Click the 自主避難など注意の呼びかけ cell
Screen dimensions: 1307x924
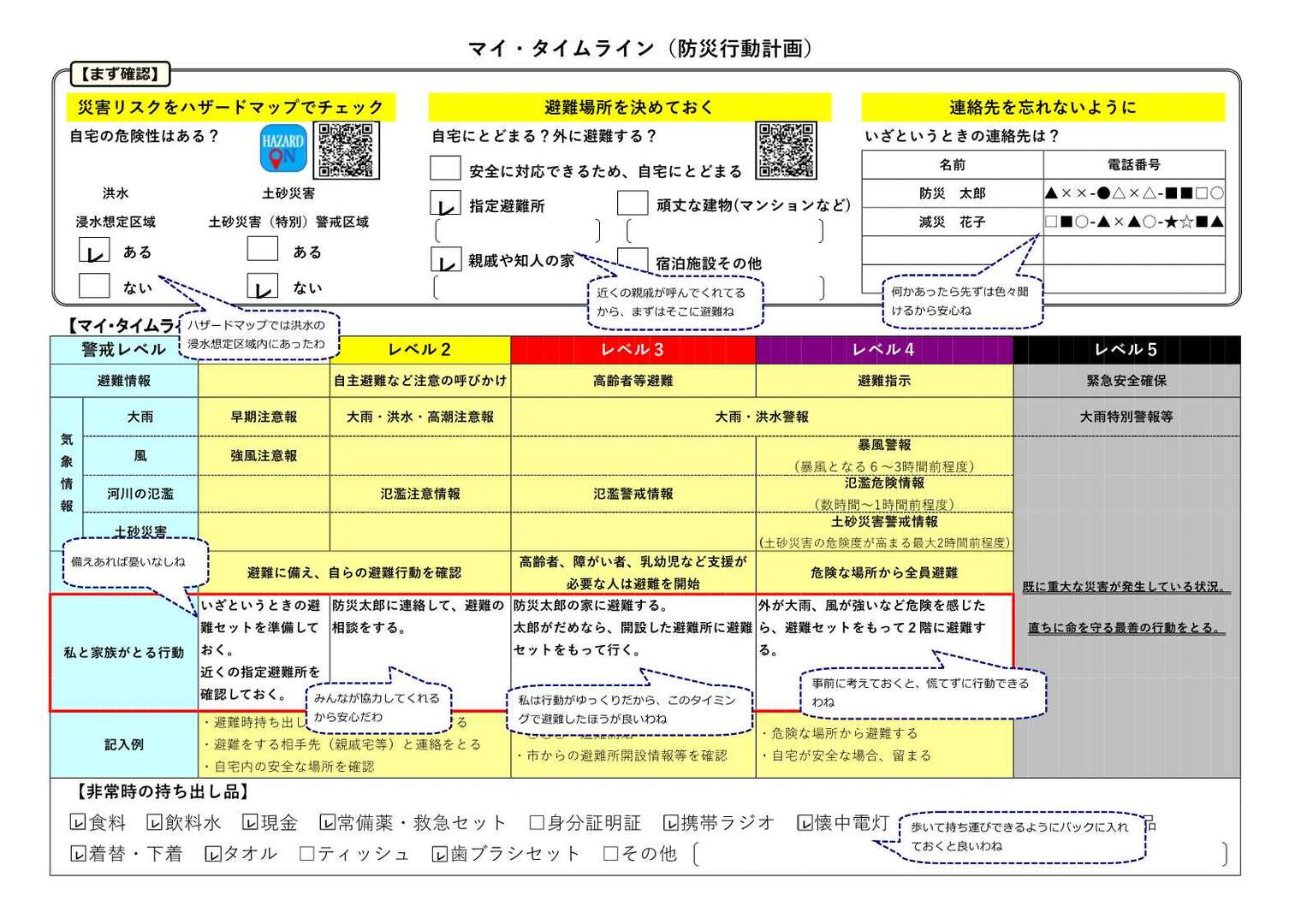point(420,381)
